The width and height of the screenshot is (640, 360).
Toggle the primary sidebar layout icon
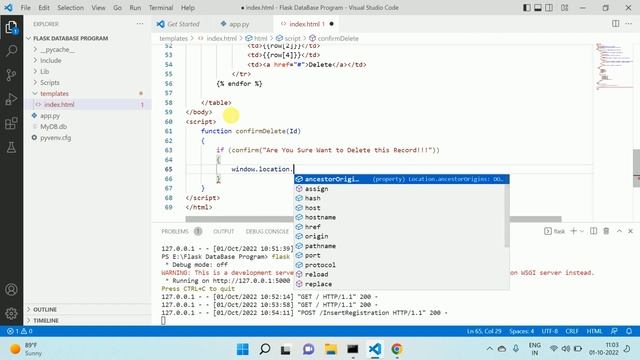pyautogui.click(x=527, y=8)
